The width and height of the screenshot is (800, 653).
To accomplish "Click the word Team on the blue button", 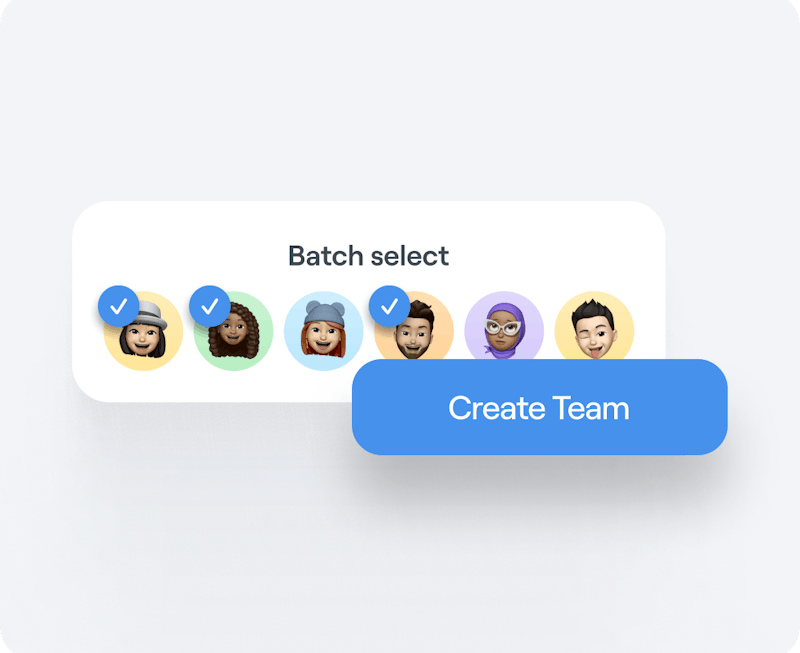I will (x=591, y=408).
